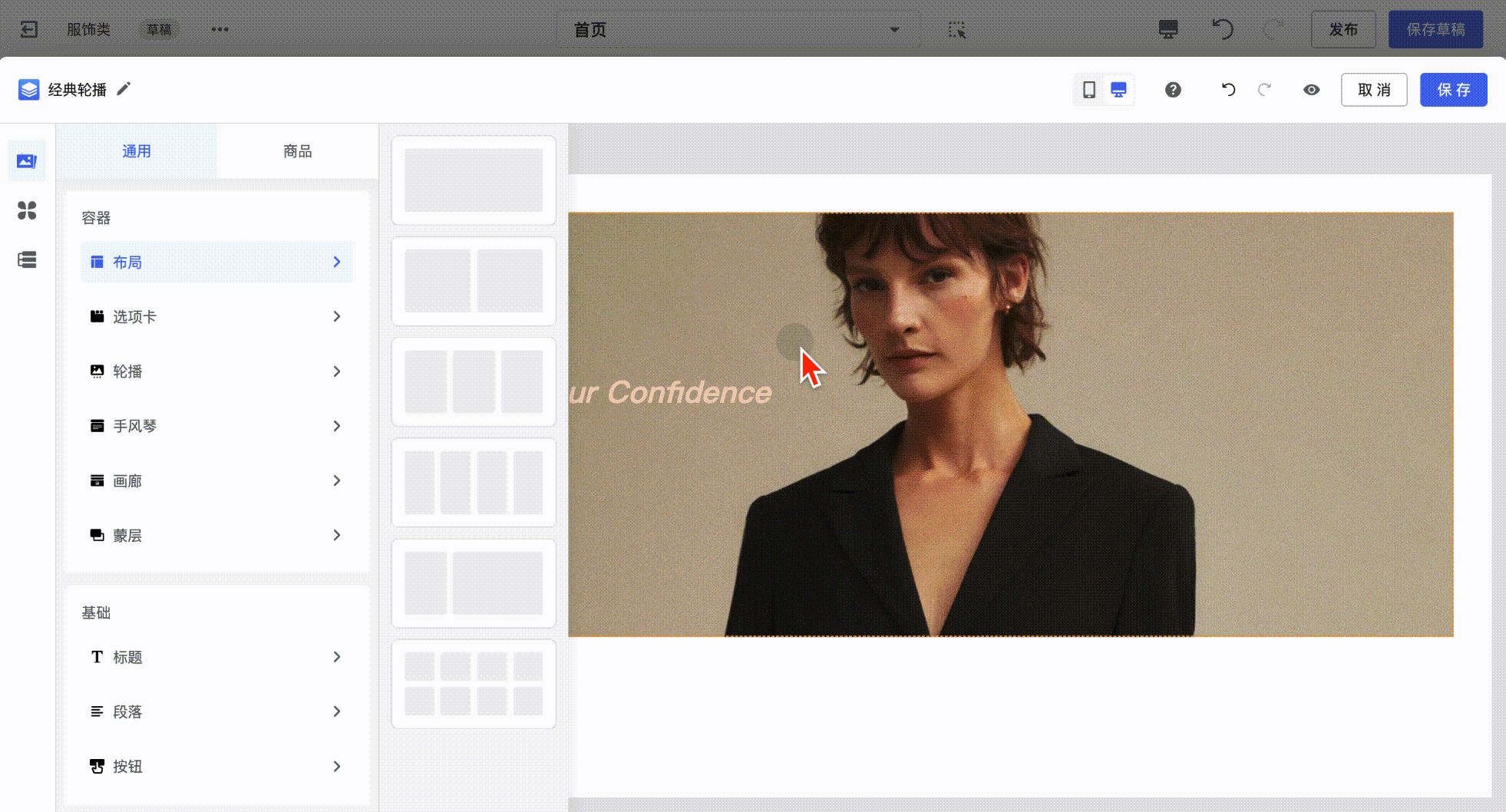Expand the 轮播 component category
The image size is (1506, 812).
pos(216,371)
